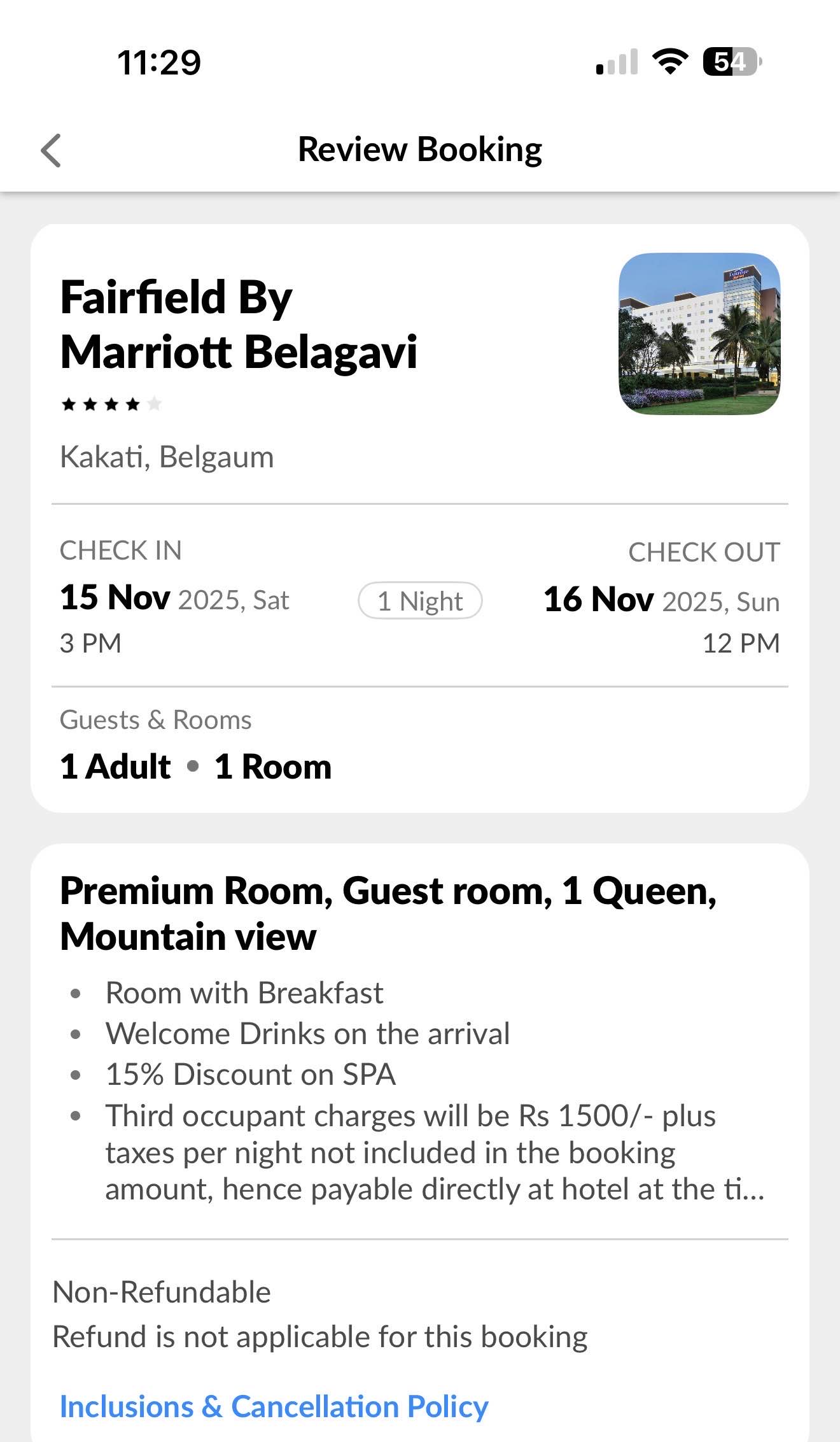Tap the Room with Breakfast inclusion
Viewport: 840px width, 1442px height.
(244, 993)
